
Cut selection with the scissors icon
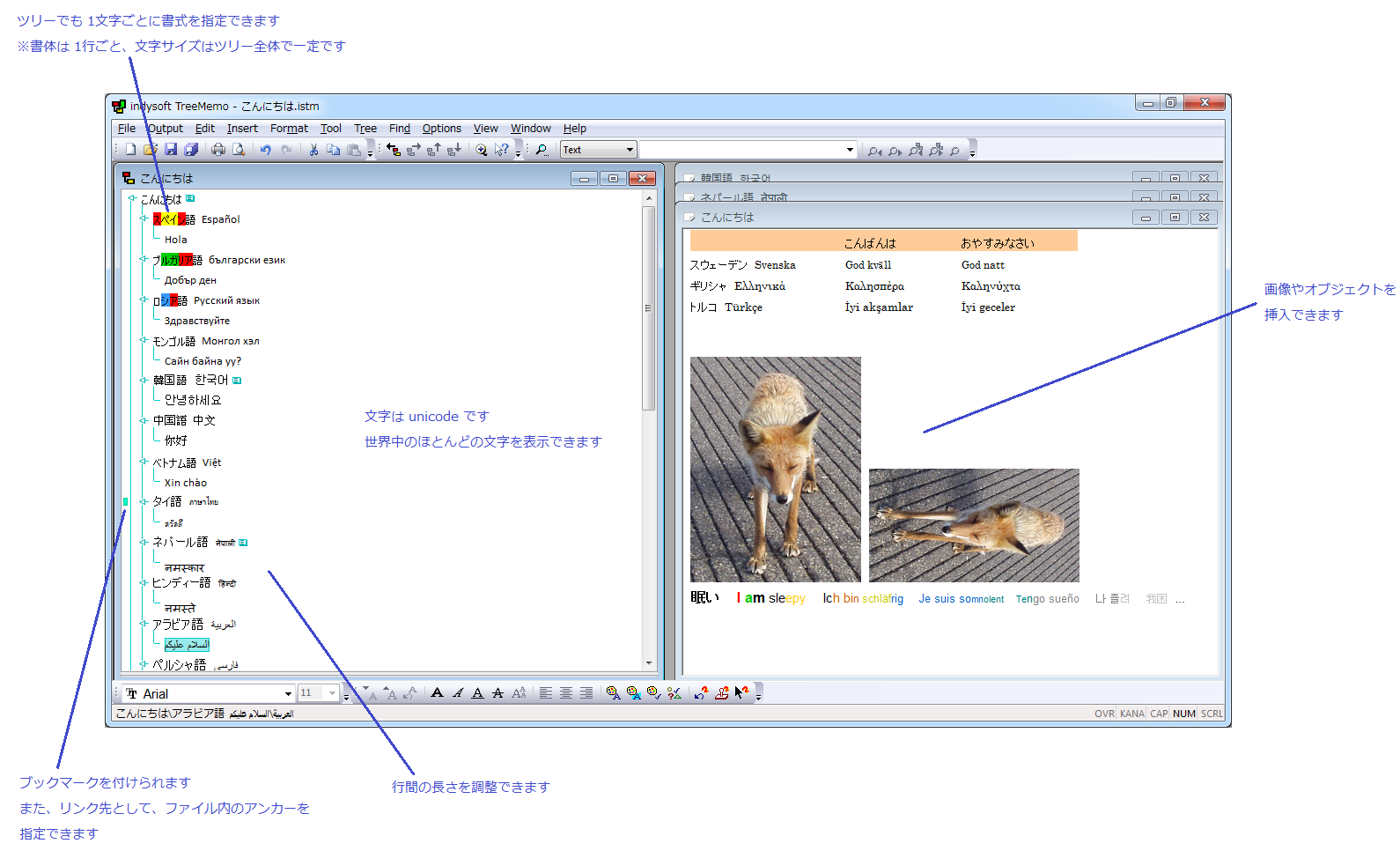[313, 150]
